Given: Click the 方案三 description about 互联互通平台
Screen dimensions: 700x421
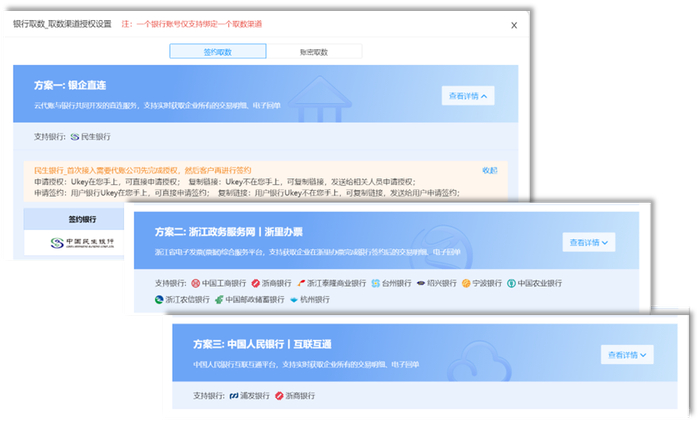Looking at the screenshot, I should point(306,365).
